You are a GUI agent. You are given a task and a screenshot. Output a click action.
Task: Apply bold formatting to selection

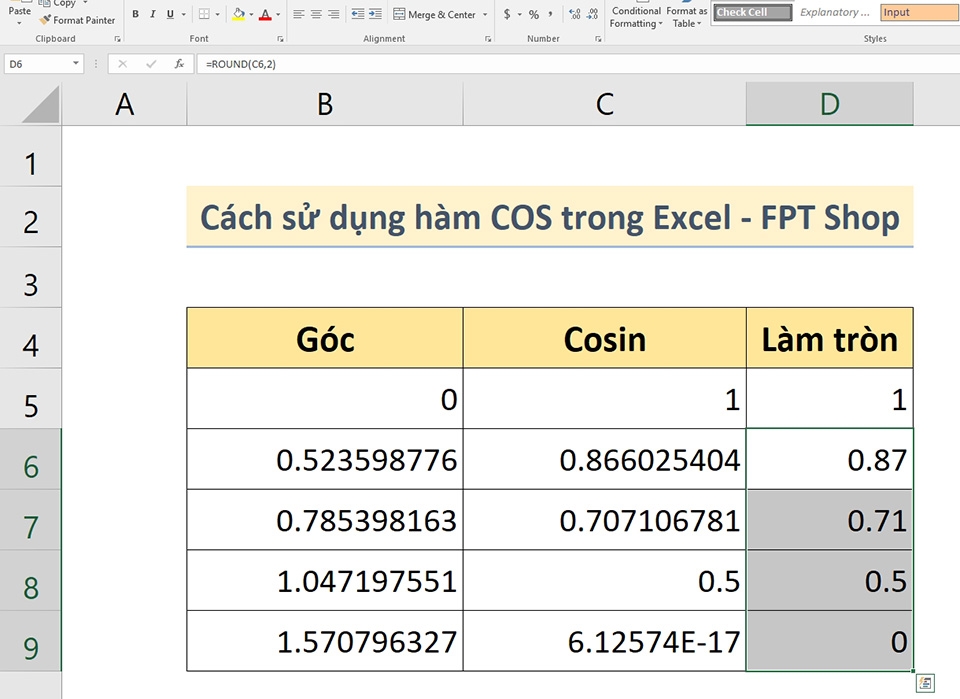(x=135, y=15)
